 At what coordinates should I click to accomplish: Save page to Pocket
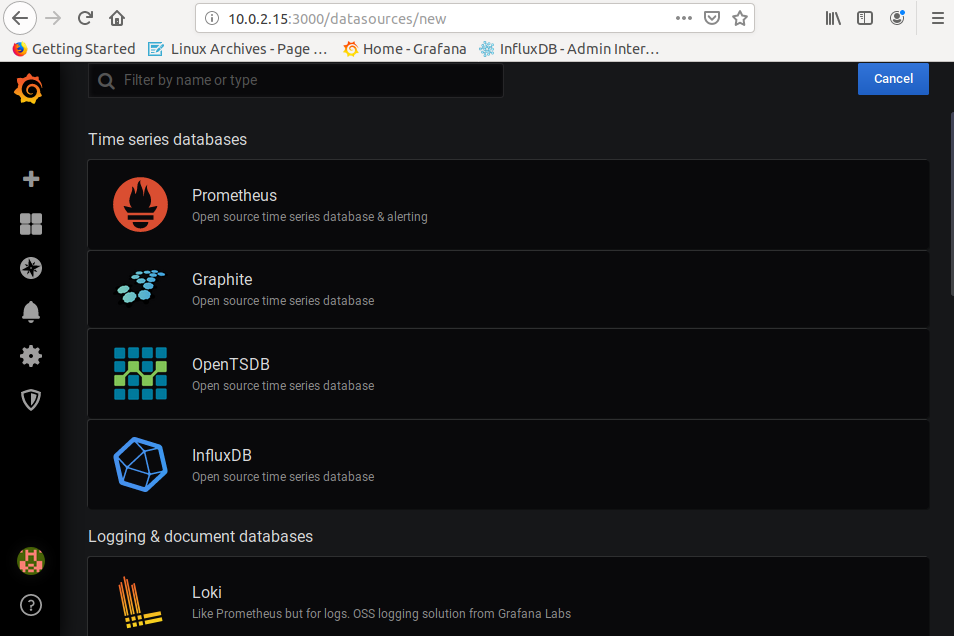(712, 18)
